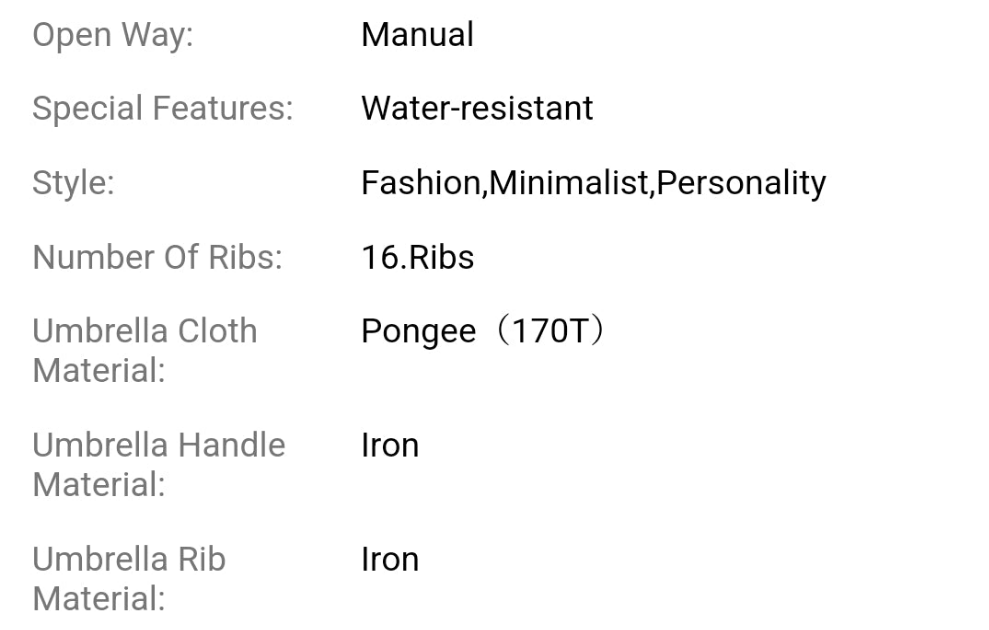Select the 'Iron' value for Umbrella Rib
The image size is (989, 630).
[x=389, y=560]
